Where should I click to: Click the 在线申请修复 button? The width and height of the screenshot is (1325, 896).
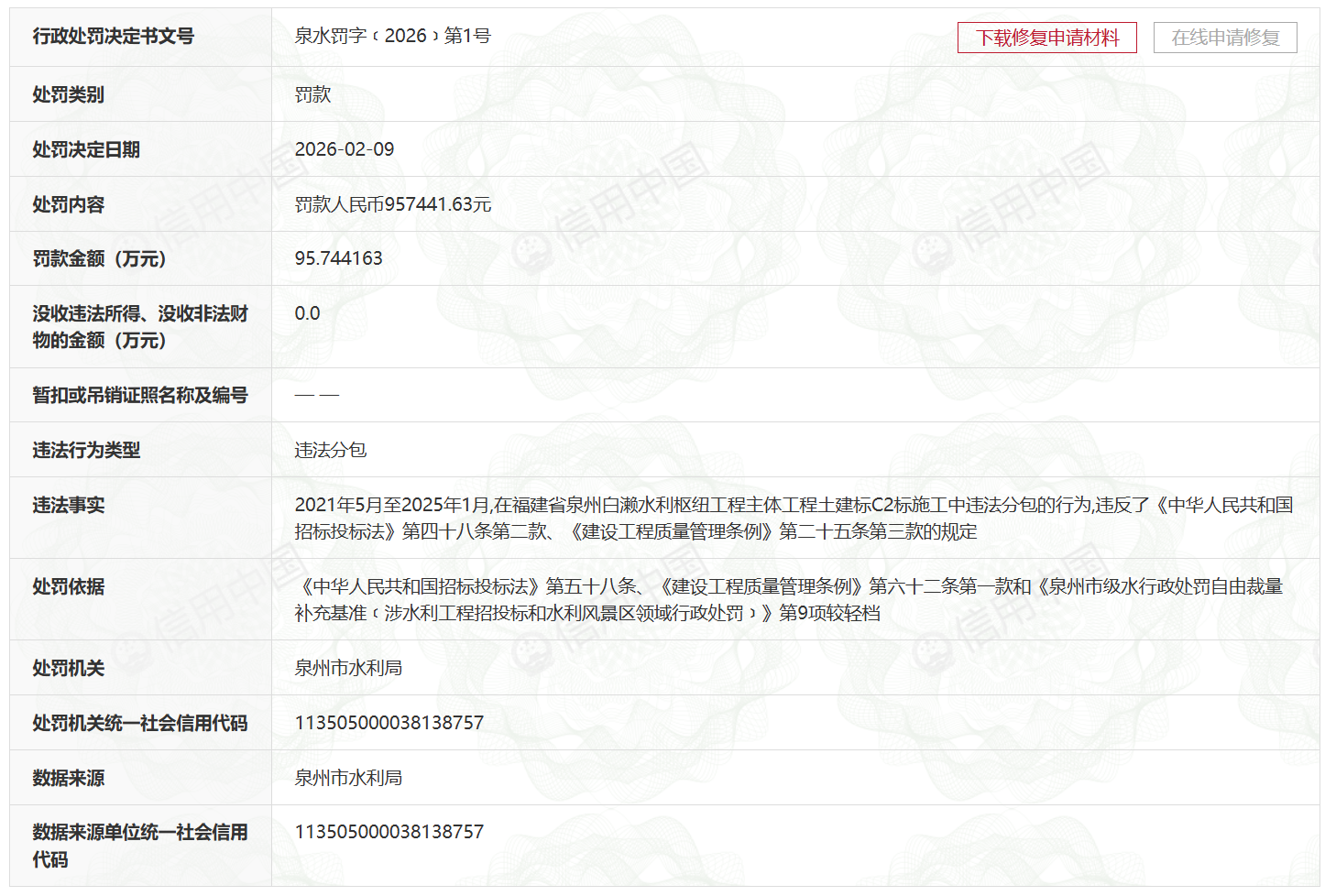click(x=1224, y=38)
